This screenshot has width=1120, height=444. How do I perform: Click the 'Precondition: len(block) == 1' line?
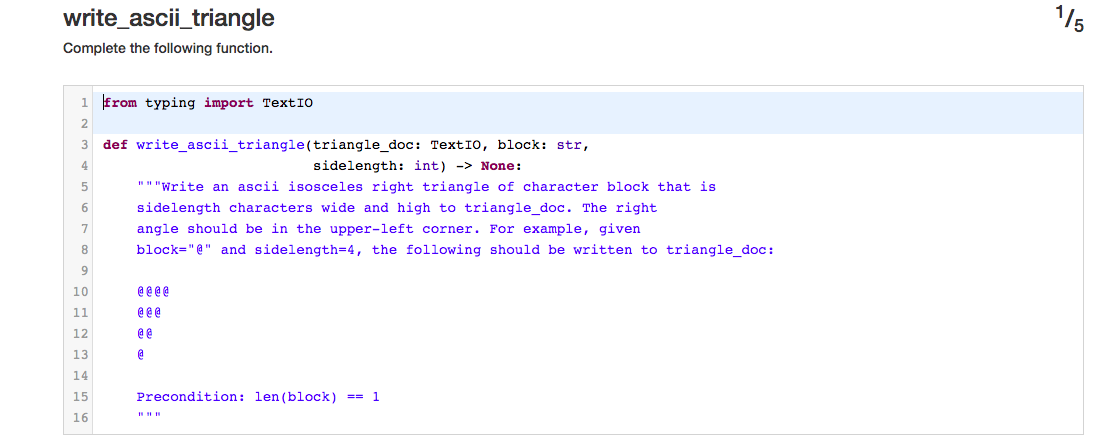pyautogui.click(x=258, y=397)
